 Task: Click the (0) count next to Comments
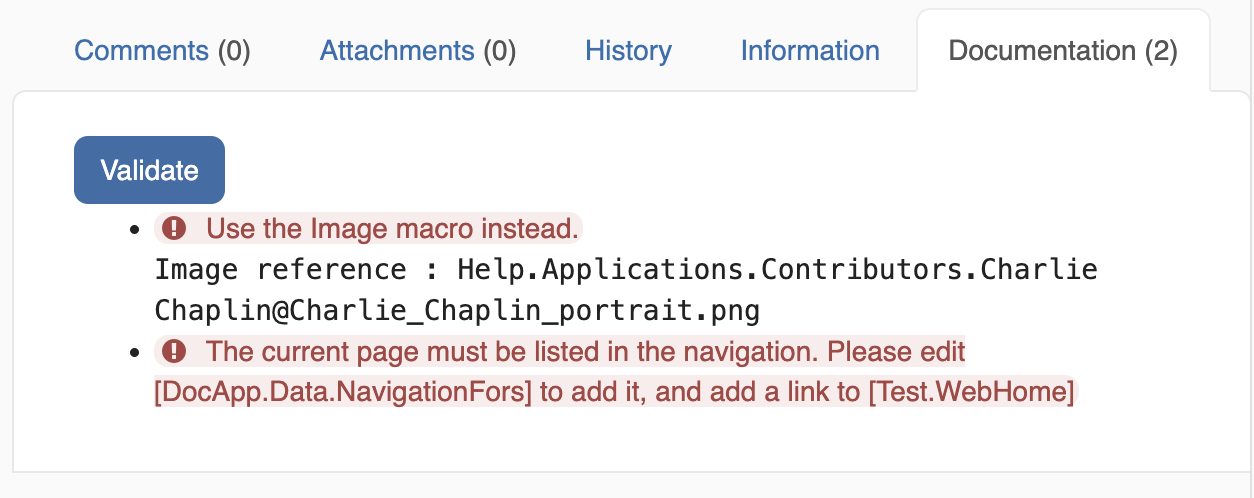click(x=234, y=51)
